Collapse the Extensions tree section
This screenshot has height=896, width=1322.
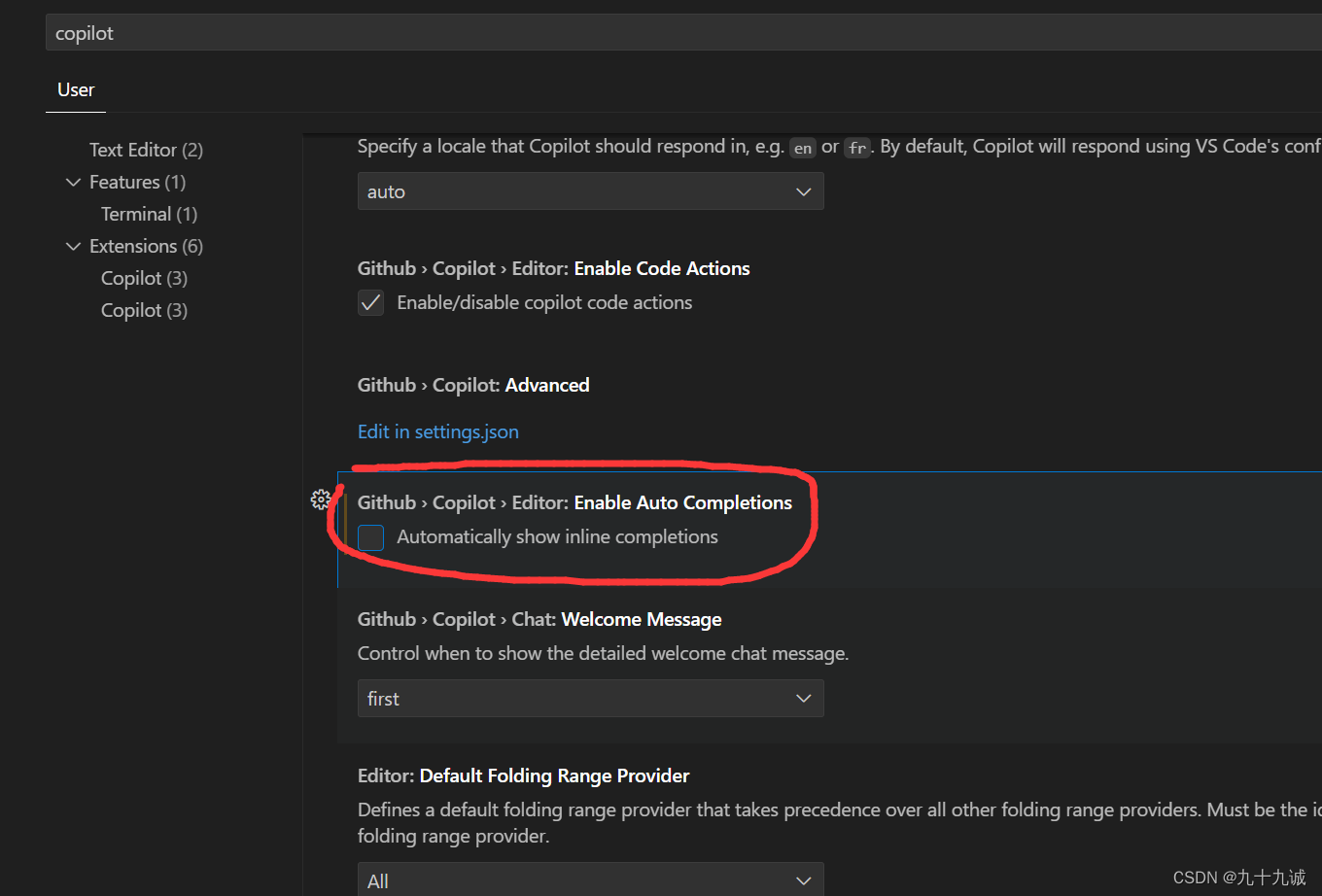coord(73,246)
